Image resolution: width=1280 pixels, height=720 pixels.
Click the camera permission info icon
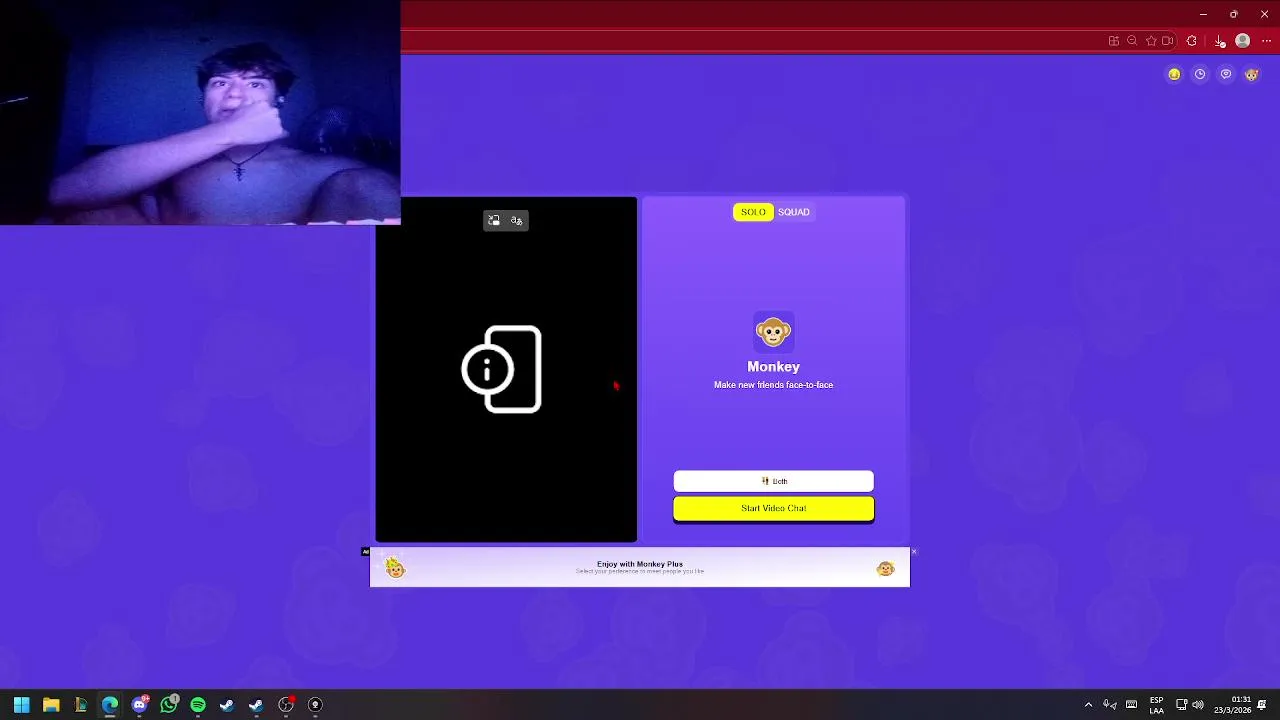tap(501, 369)
